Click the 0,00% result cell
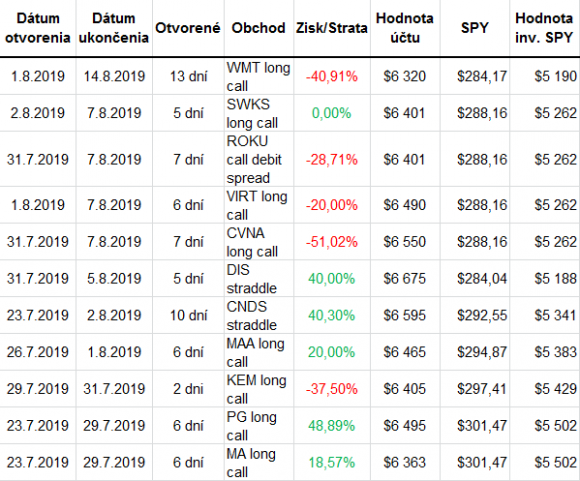The image size is (580, 481). [331, 113]
